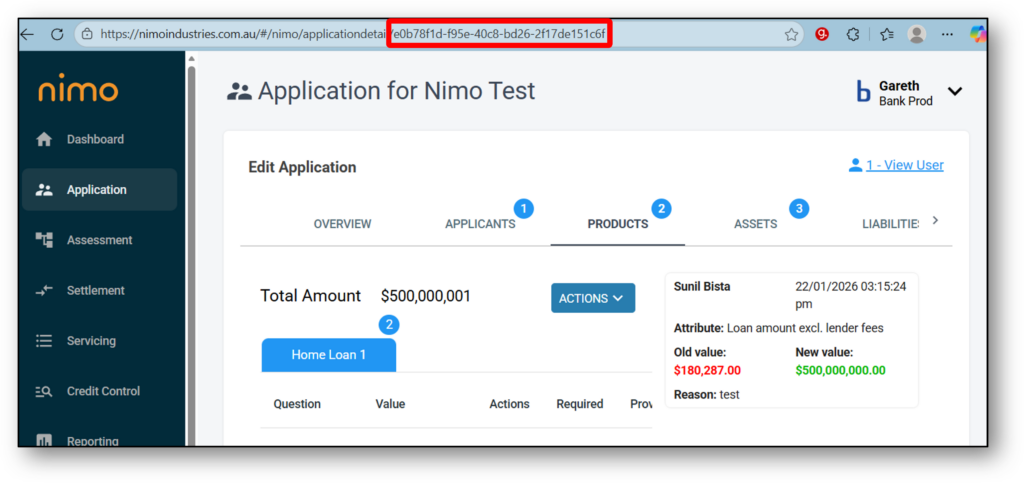Click the Credit Control search icon
This screenshot has height=483, width=1024.
click(x=44, y=392)
